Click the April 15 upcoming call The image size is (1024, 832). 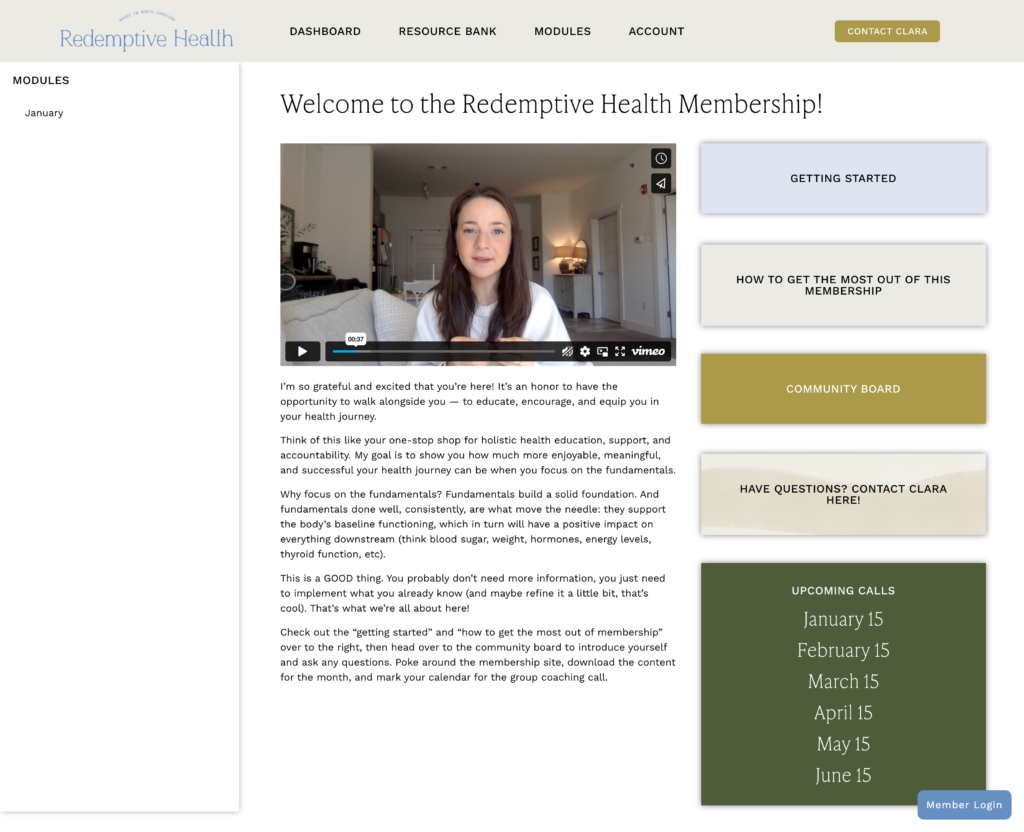coord(843,713)
